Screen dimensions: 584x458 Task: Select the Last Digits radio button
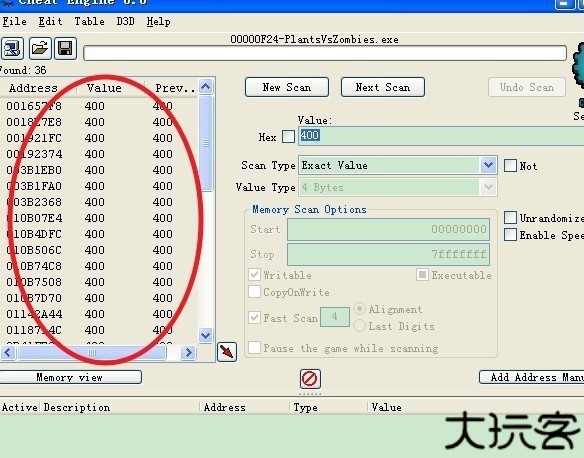(x=359, y=326)
